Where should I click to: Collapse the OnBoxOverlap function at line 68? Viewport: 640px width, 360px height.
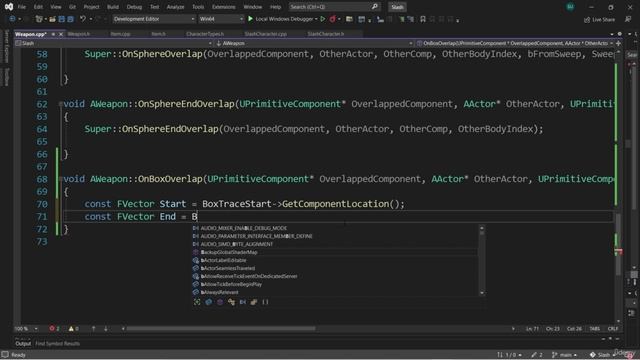coord(60,179)
